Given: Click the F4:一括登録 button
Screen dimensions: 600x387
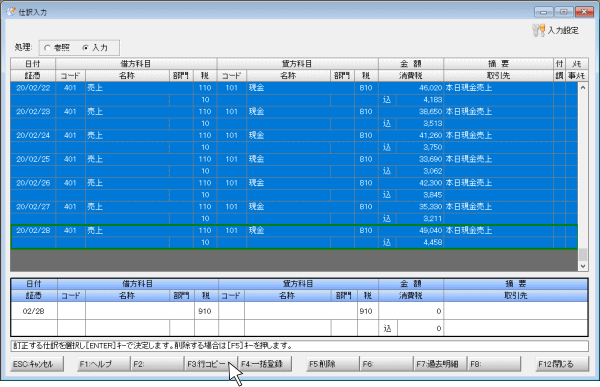Looking at the screenshot, I should 265,364.
